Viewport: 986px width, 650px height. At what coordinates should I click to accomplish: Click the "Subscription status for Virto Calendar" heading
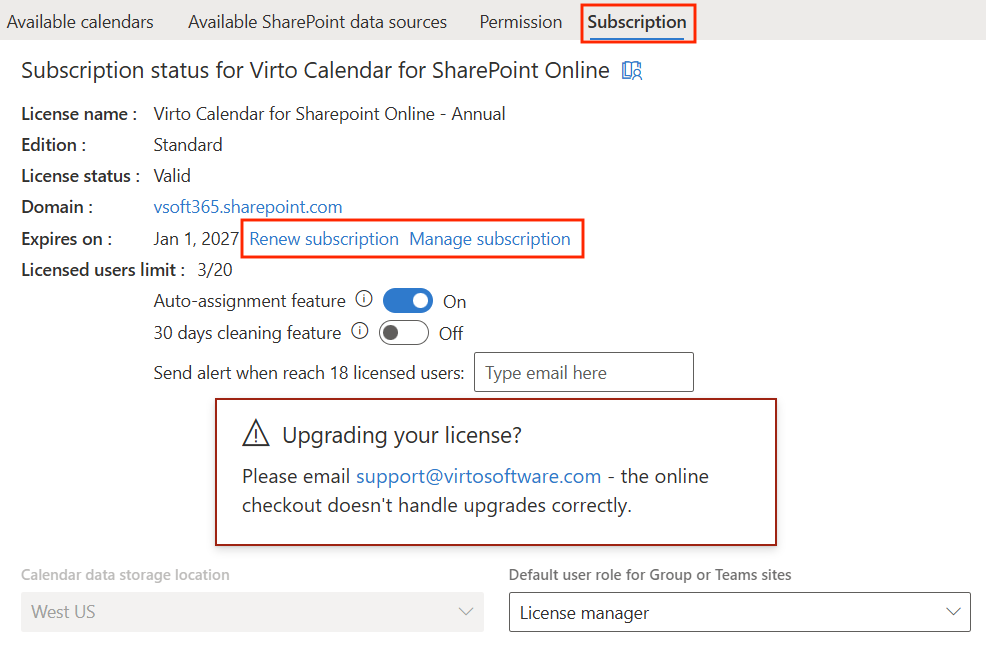pyautogui.click(x=315, y=70)
